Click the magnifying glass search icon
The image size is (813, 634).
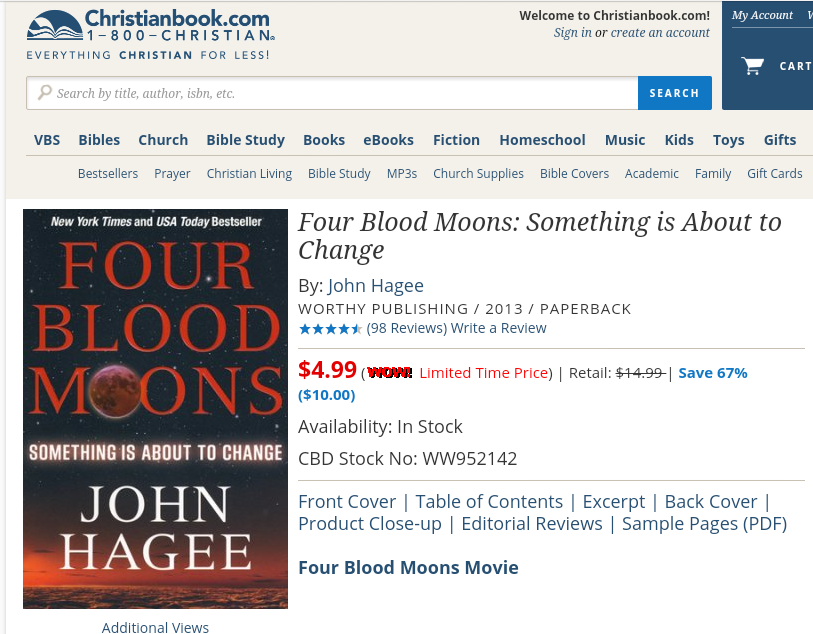[45, 93]
